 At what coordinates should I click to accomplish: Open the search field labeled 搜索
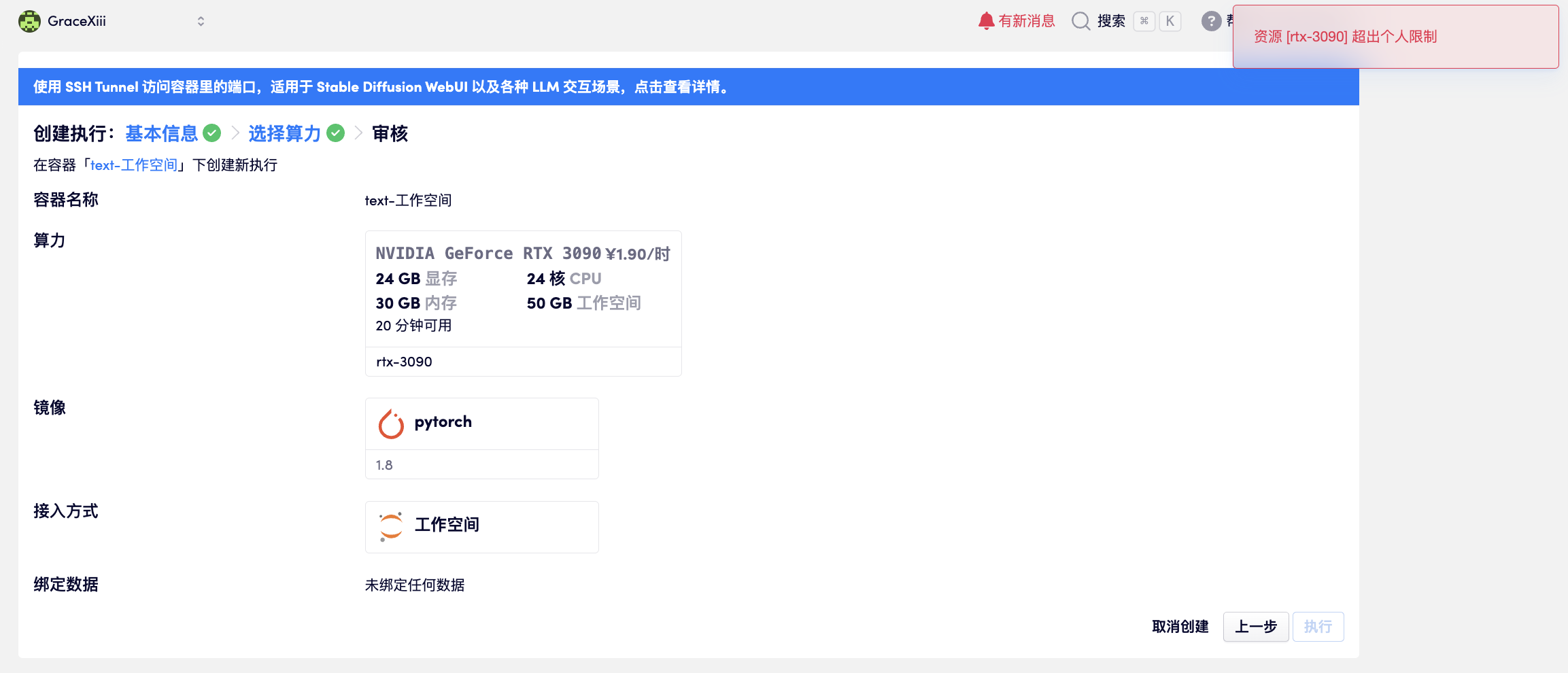point(1111,21)
